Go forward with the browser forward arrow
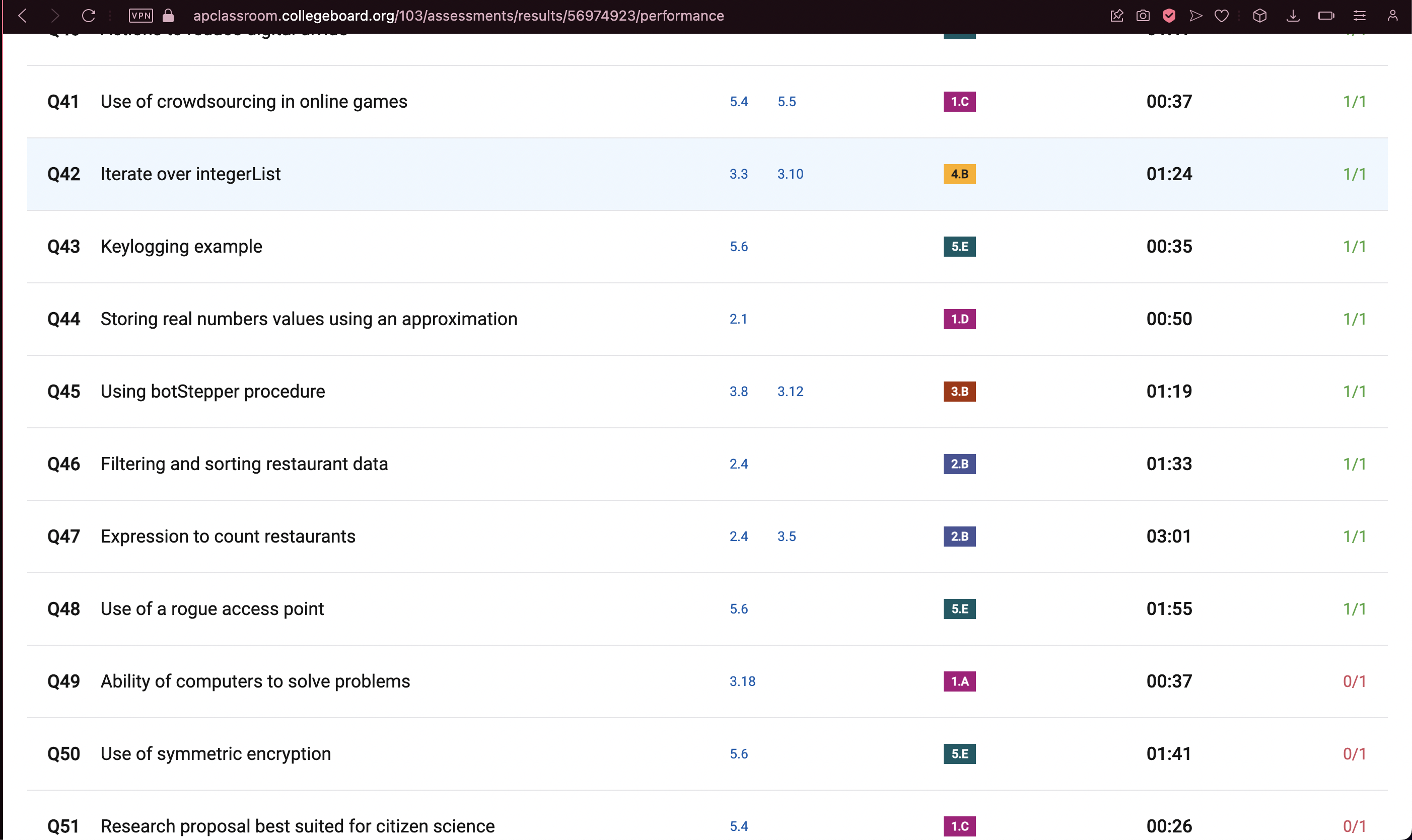This screenshot has width=1412, height=840. coord(55,15)
